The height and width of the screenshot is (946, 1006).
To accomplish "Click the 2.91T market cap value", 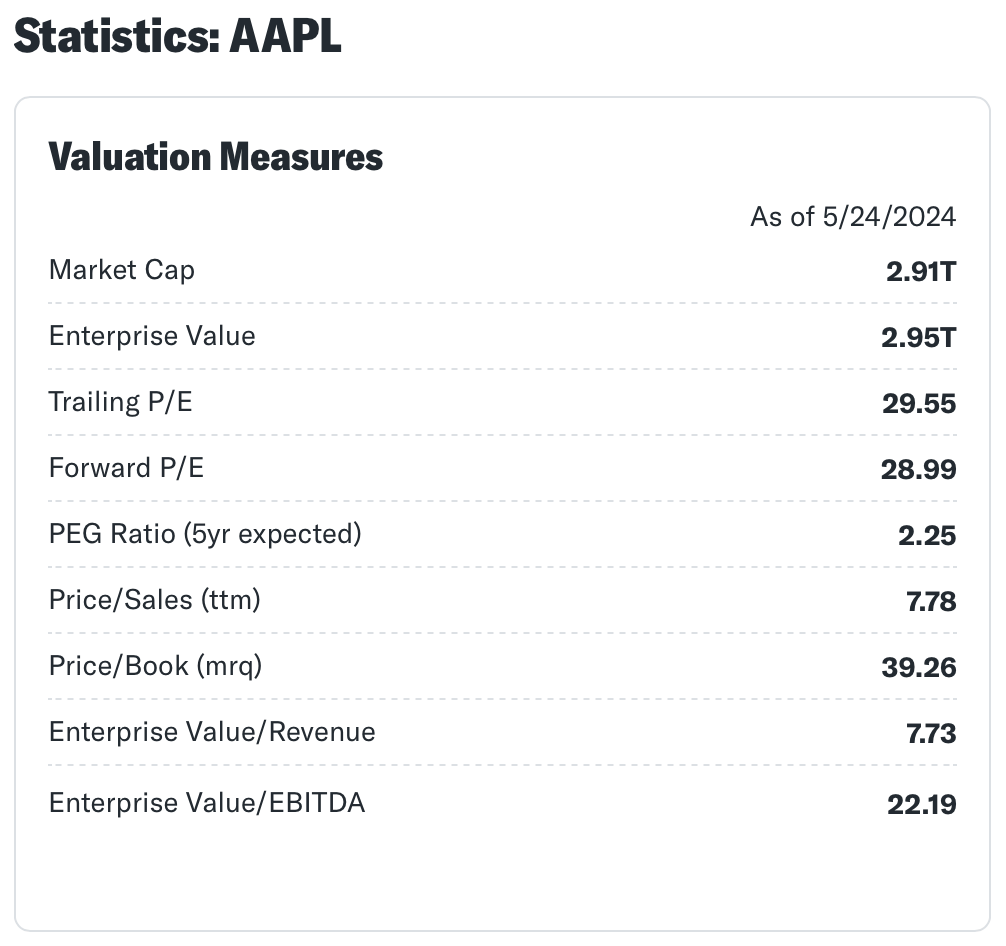I will point(921,272).
